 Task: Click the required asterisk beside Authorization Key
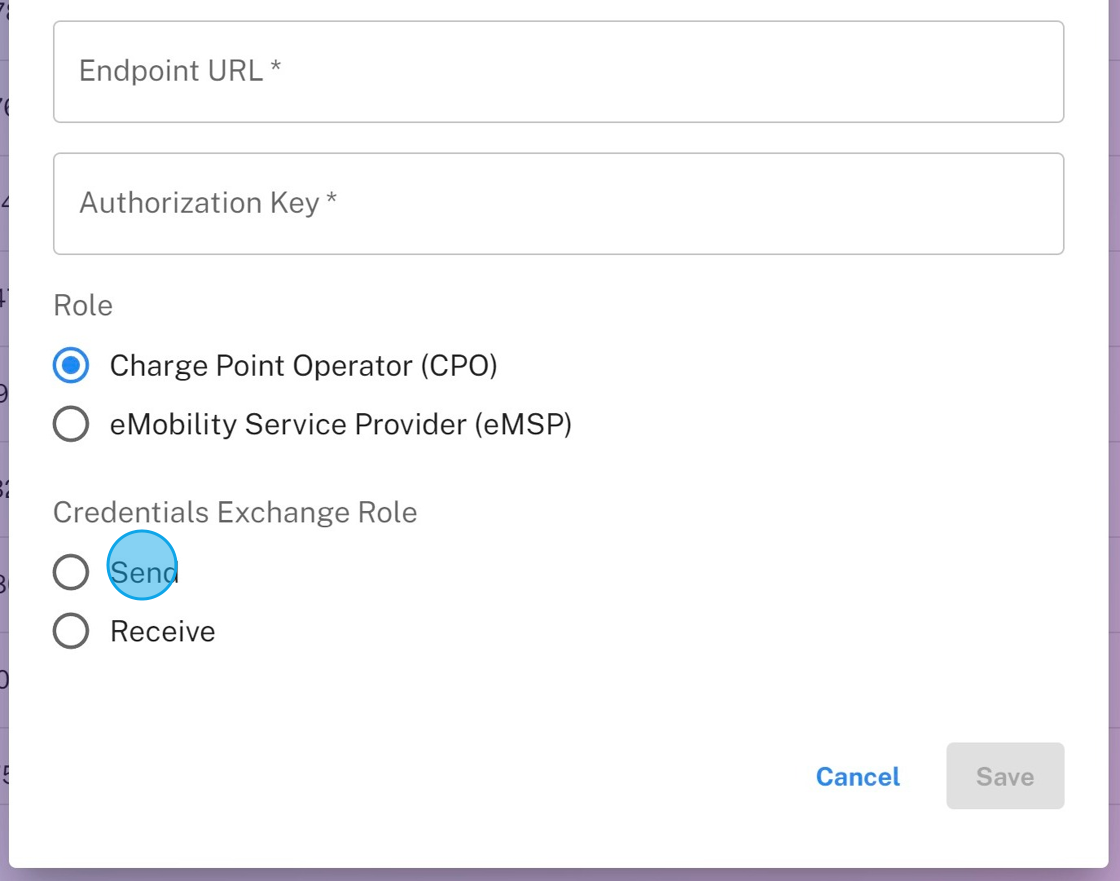tap(332, 200)
